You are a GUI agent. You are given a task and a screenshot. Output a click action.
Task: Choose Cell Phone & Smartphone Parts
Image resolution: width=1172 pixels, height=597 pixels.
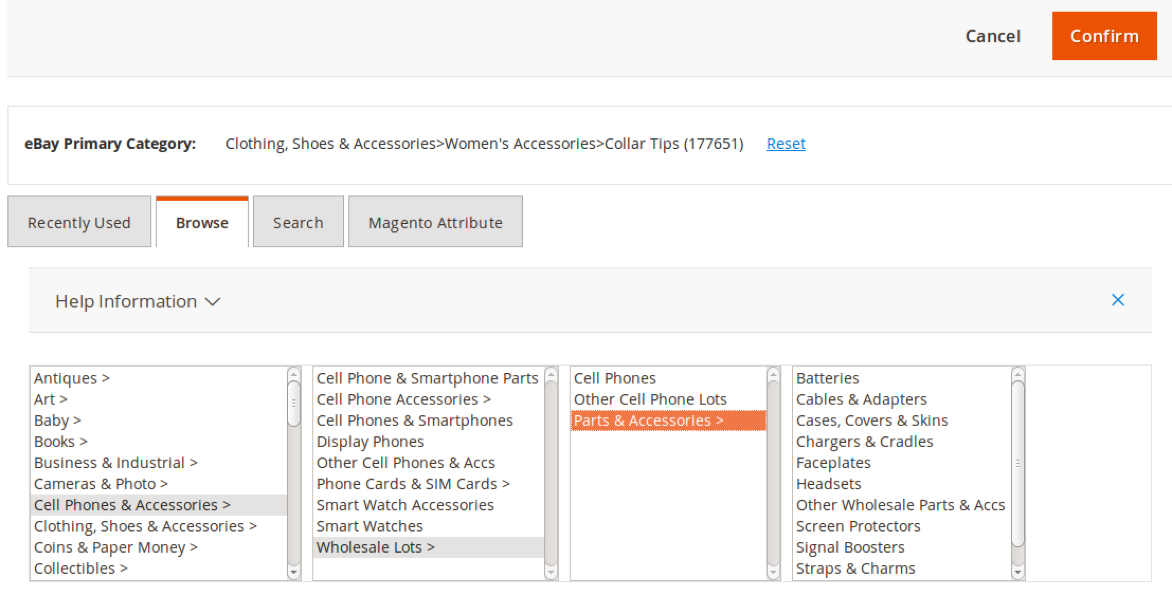[x=428, y=378]
